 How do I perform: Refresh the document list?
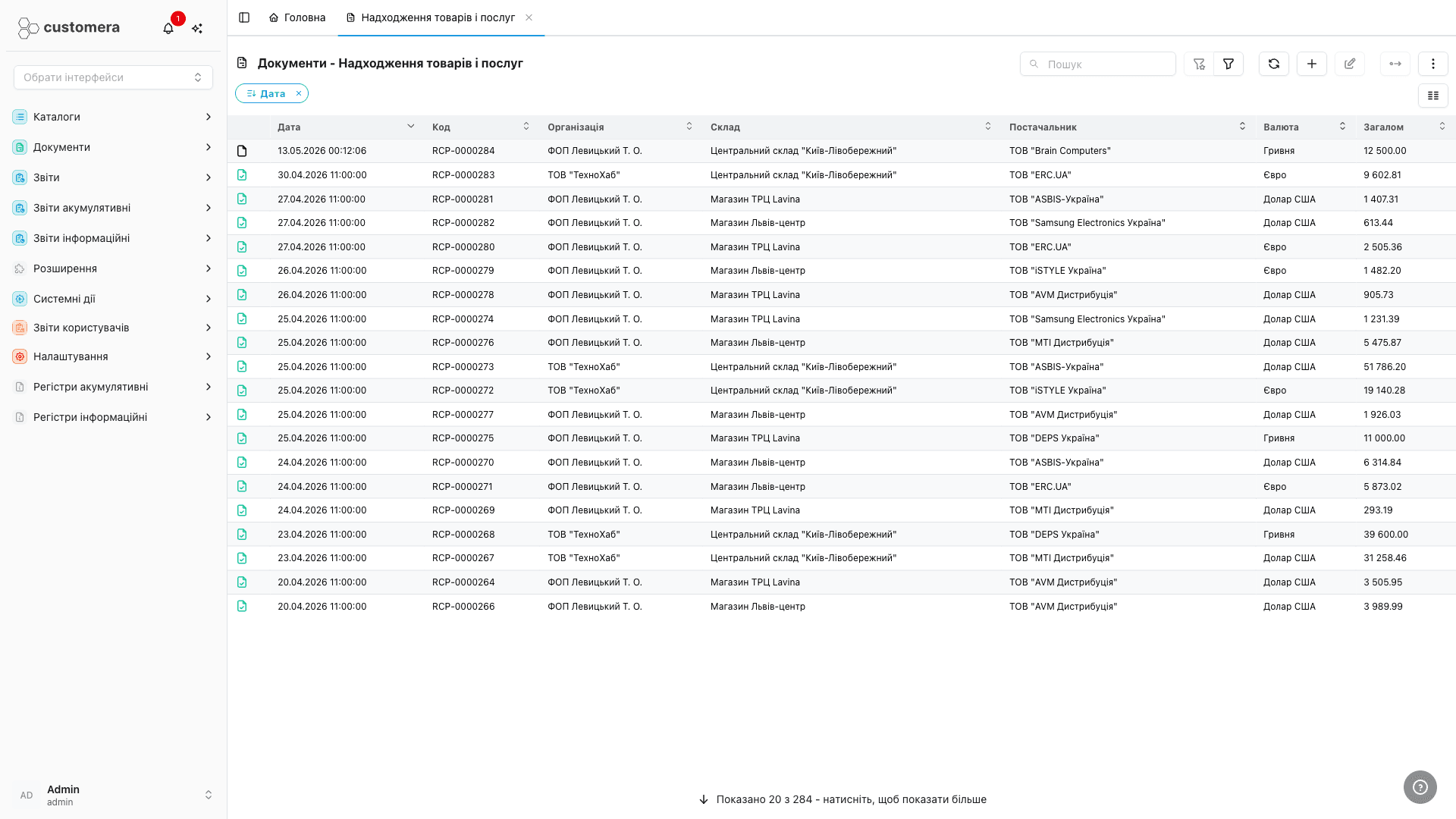pyautogui.click(x=1274, y=64)
